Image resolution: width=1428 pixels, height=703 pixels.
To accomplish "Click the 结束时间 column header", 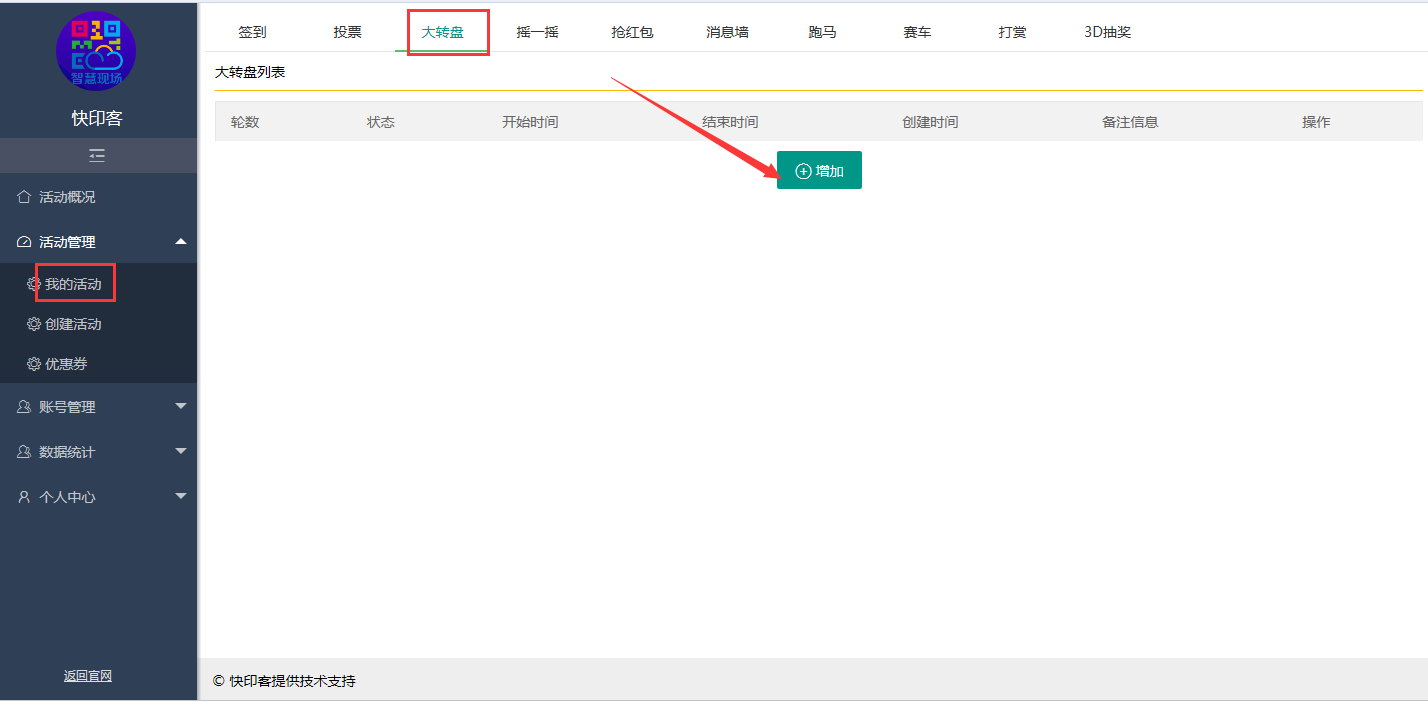I will point(730,122).
